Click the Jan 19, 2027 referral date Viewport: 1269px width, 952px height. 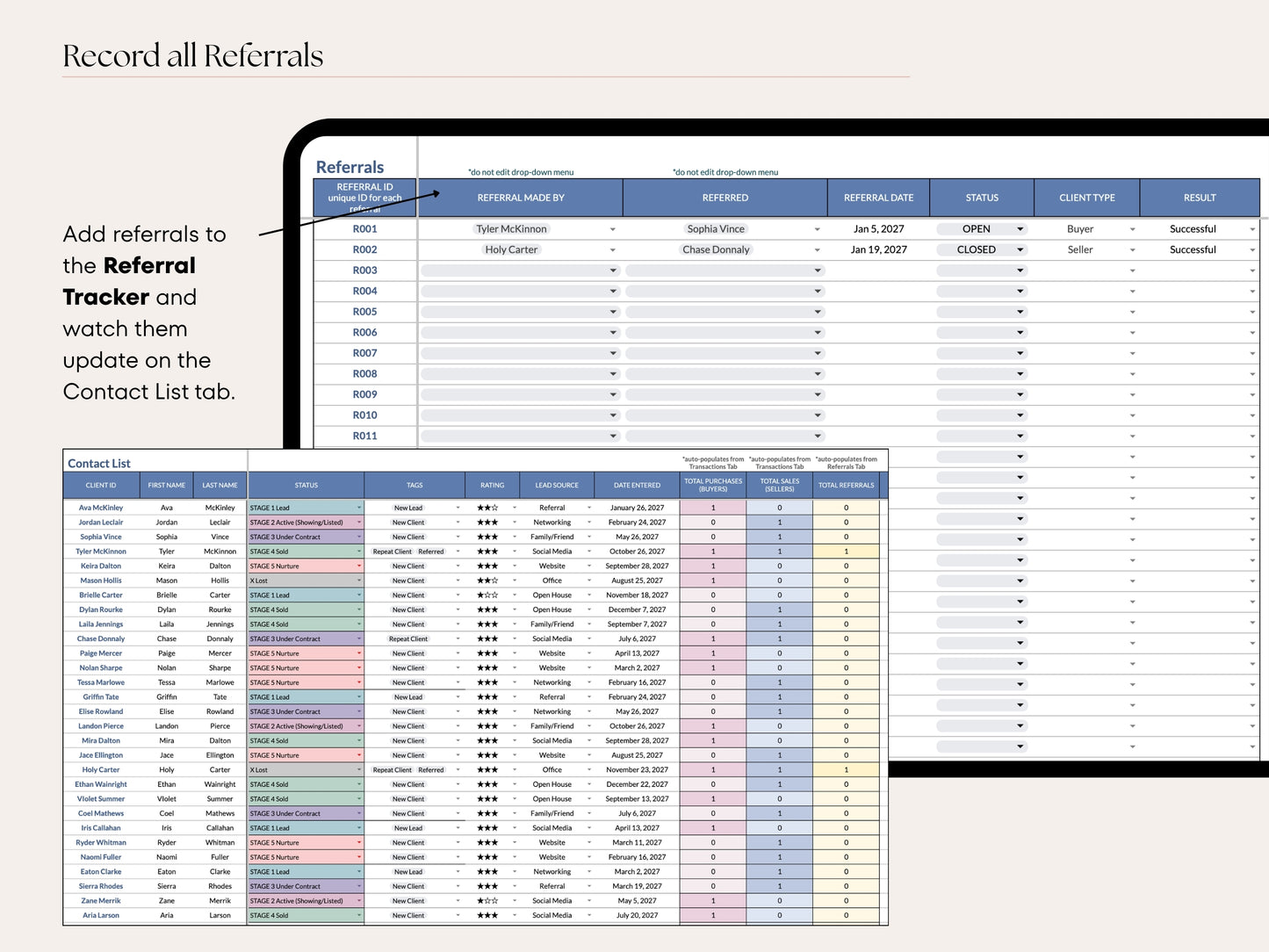878,250
